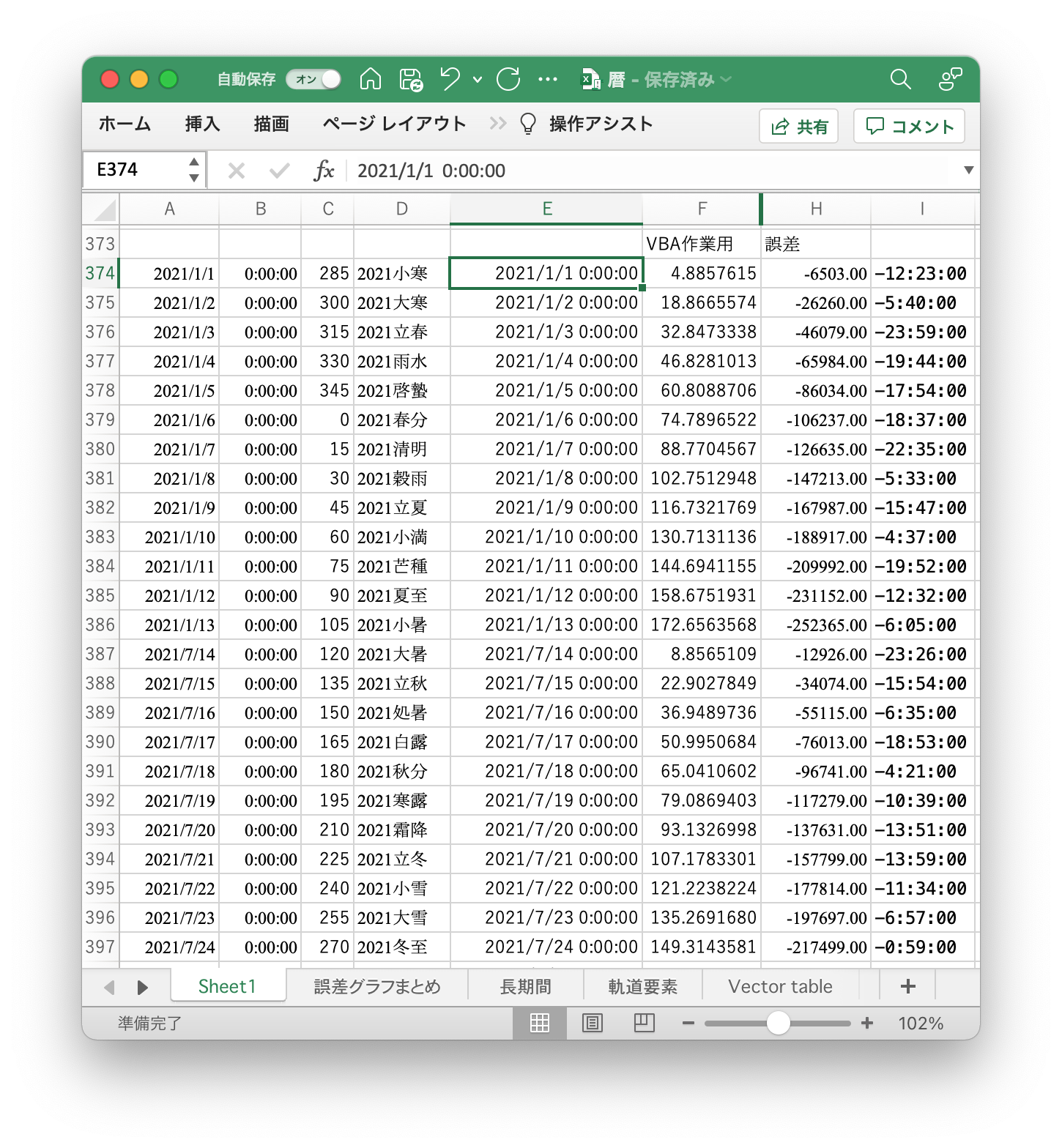
Task: Click the コメント button
Action: [x=910, y=127]
